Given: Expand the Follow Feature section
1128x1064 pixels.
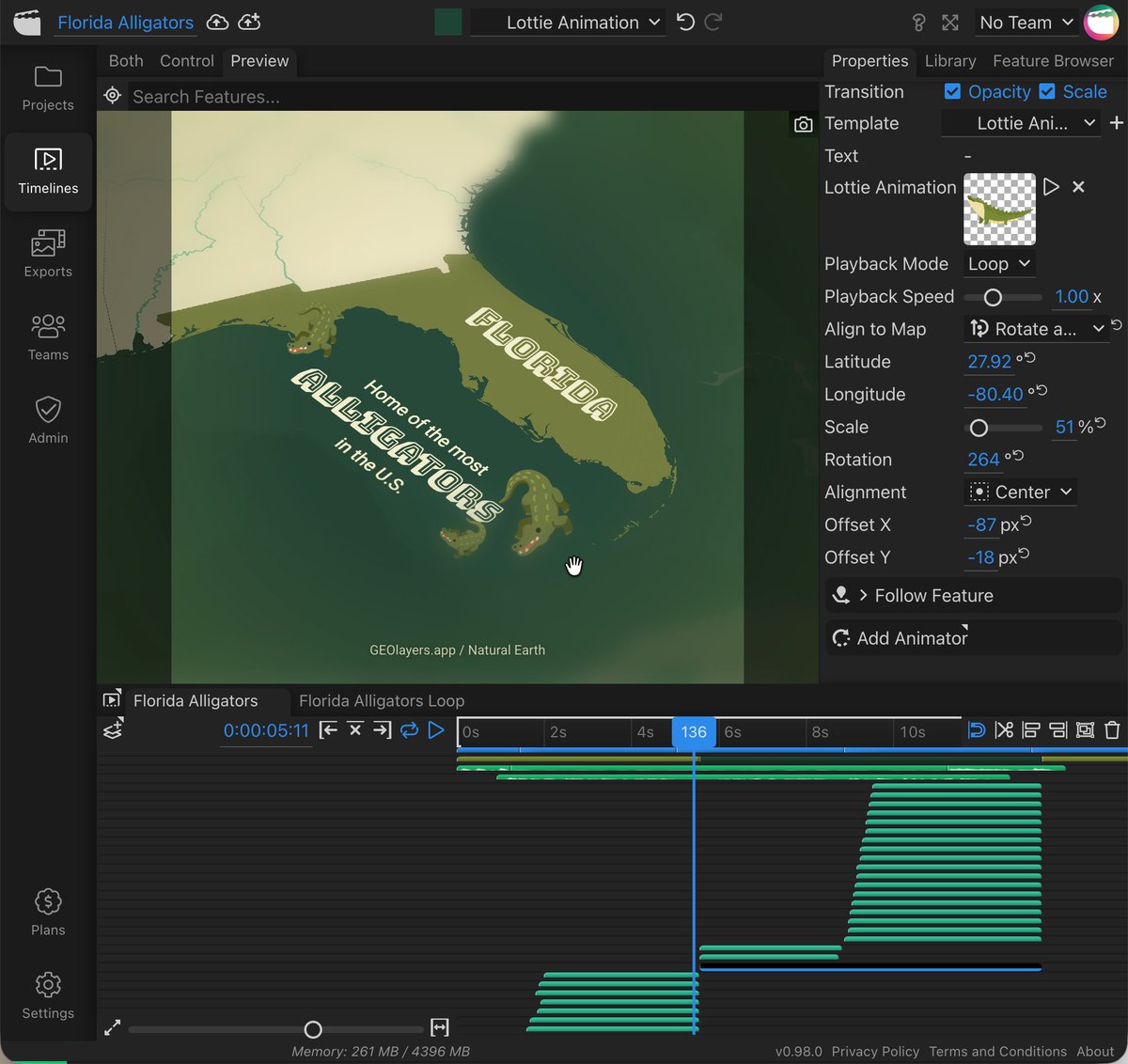Looking at the screenshot, I should click(x=973, y=596).
